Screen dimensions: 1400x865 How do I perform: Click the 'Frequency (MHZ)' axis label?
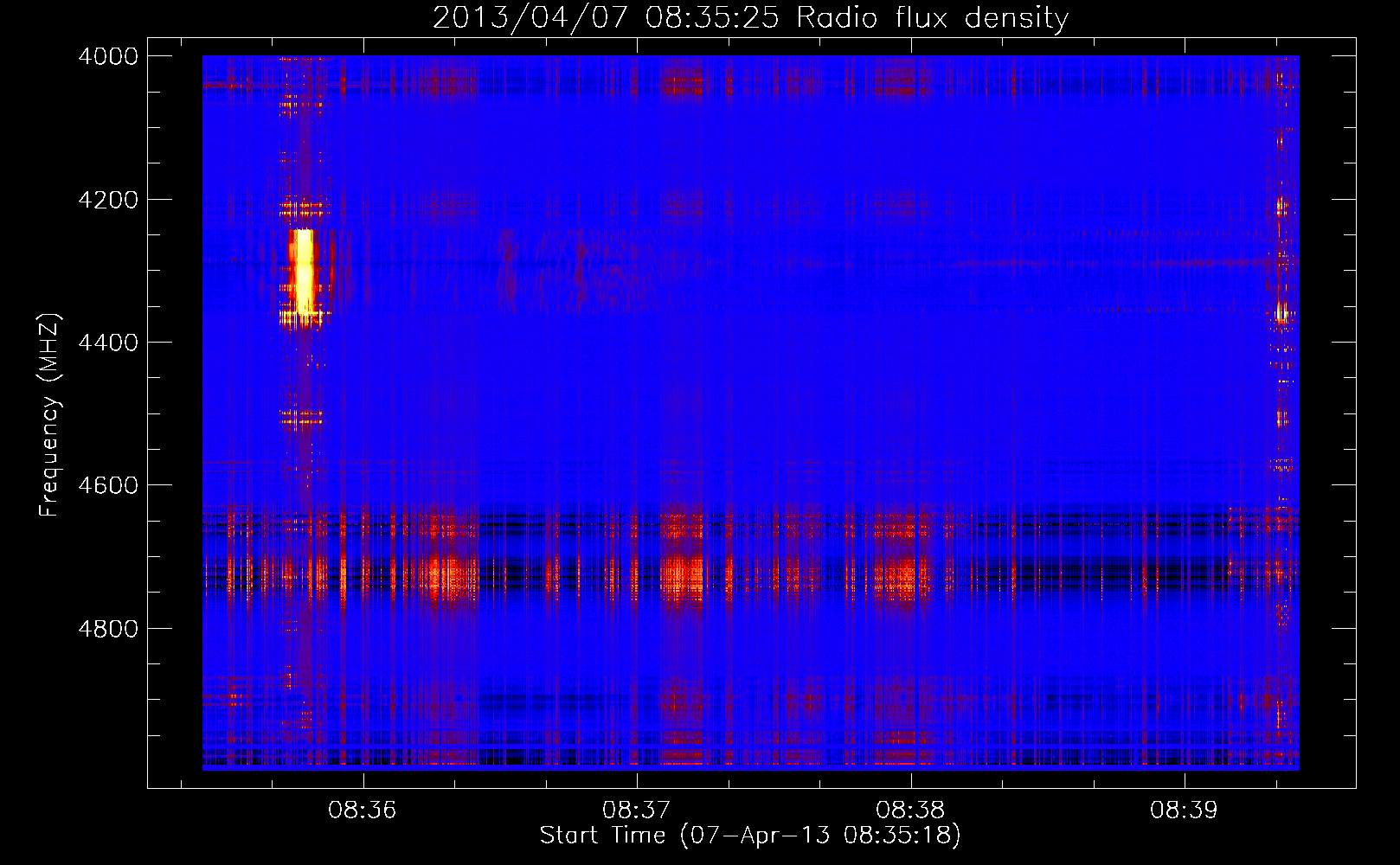coord(49,415)
